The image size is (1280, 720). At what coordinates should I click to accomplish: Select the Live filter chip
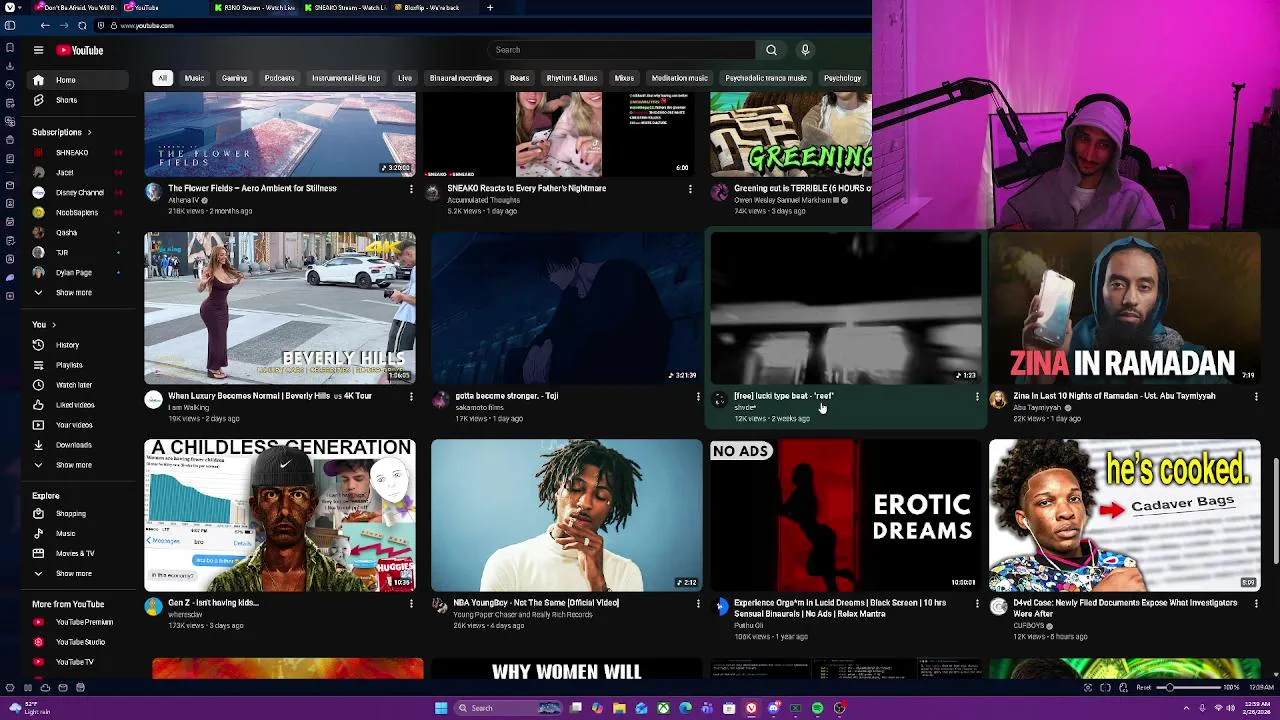(405, 78)
